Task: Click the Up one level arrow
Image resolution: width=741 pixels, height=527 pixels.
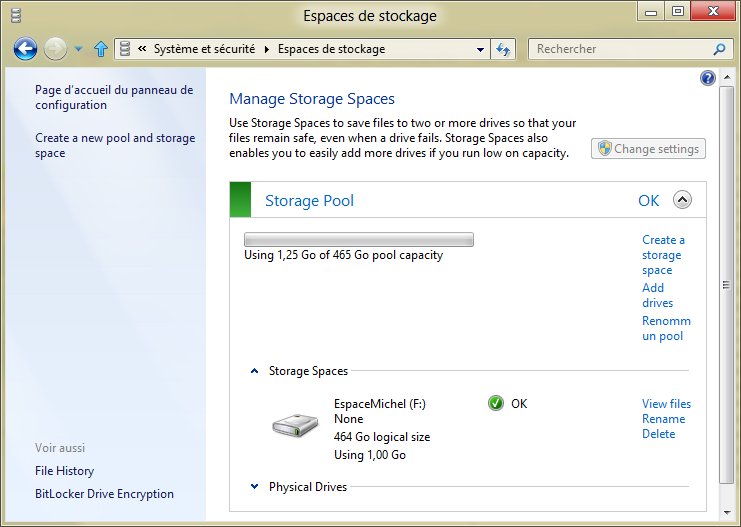Action: click(100, 49)
